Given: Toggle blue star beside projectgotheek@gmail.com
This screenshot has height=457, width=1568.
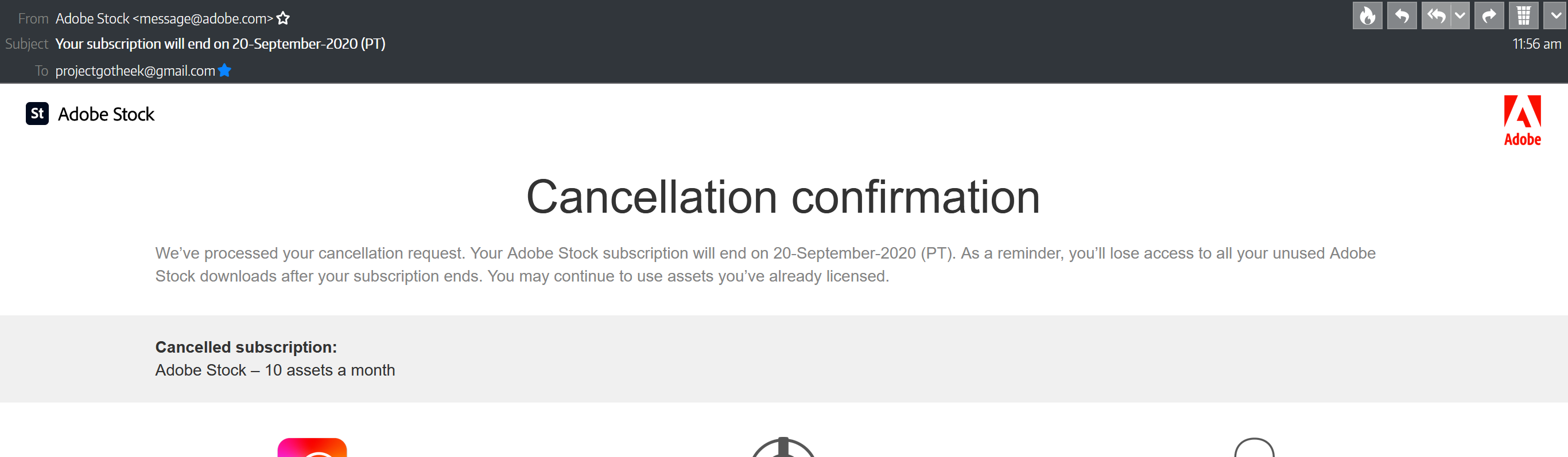Looking at the screenshot, I should (224, 71).
